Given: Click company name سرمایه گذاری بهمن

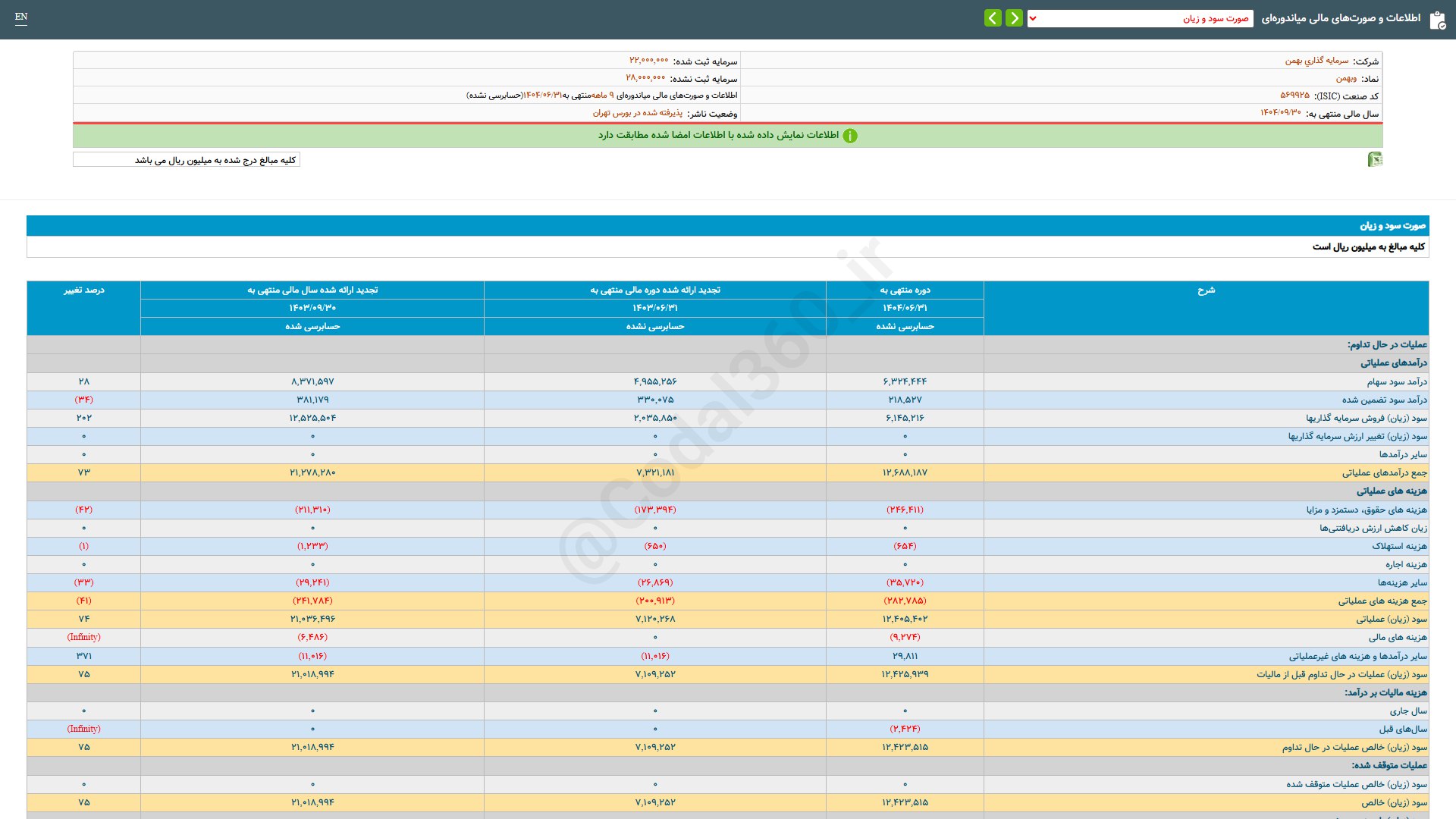Looking at the screenshot, I should [1316, 61].
